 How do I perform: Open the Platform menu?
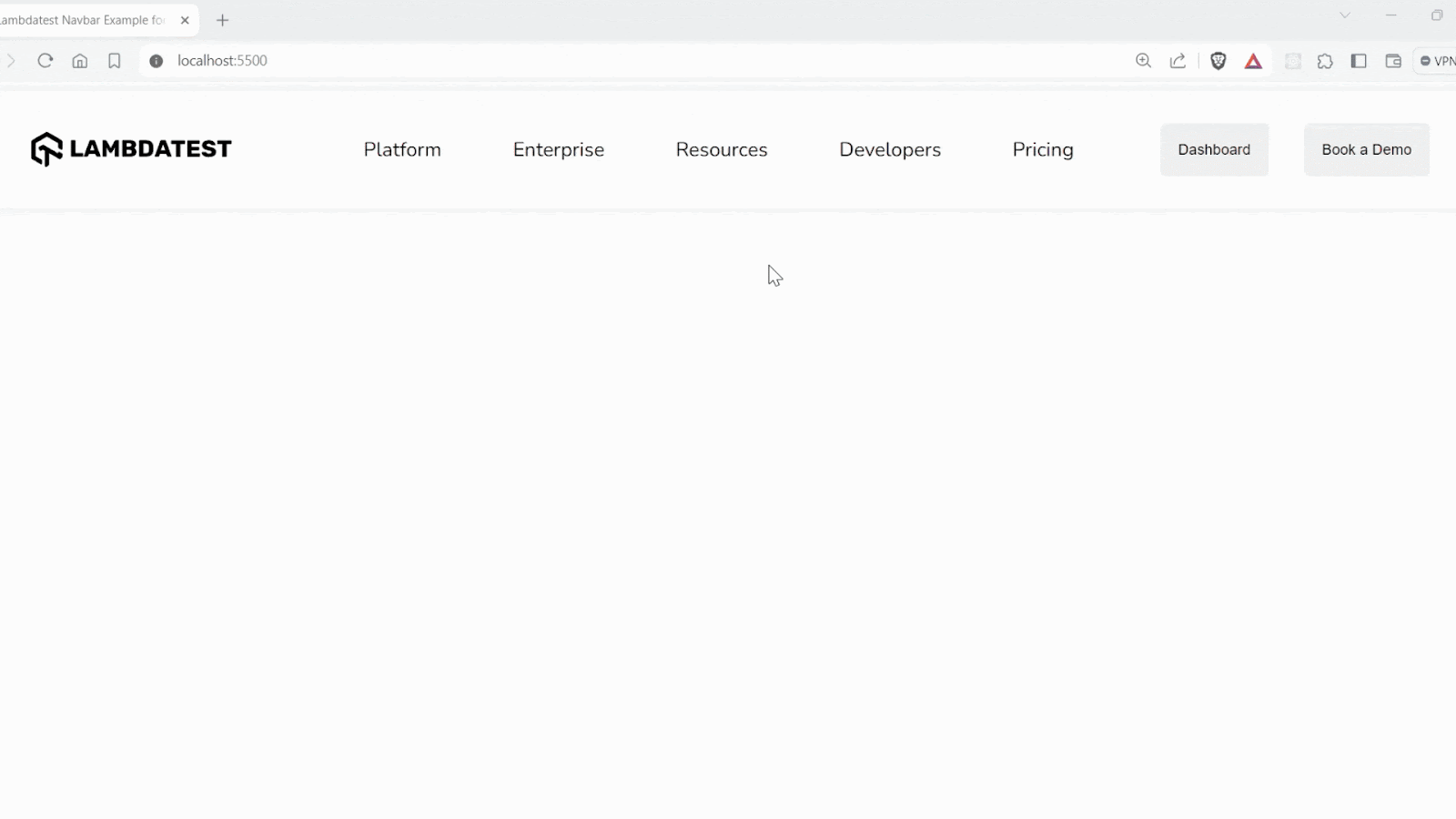coord(402,149)
